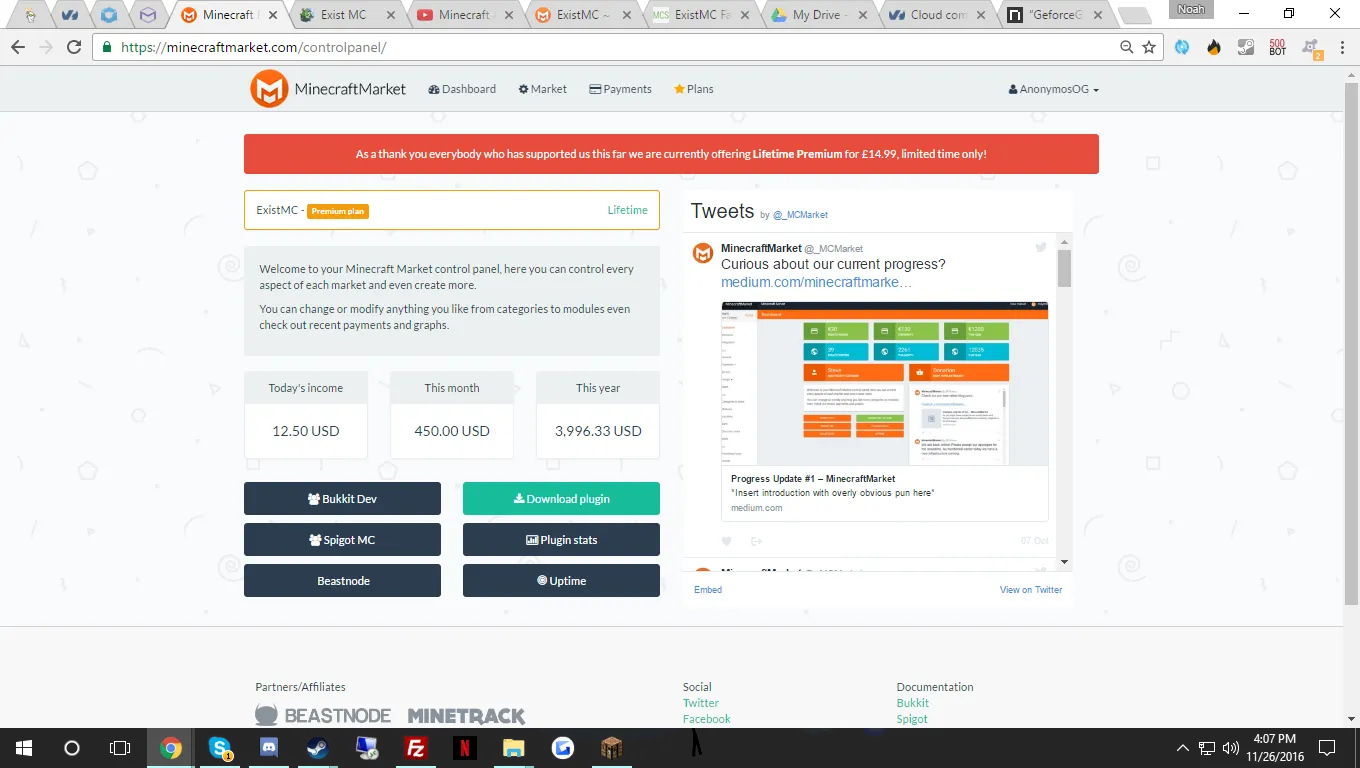The width and height of the screenshot is (1360, 768).
Task: Open File Explorer from the taskbar
Action: tap(513, 747)
